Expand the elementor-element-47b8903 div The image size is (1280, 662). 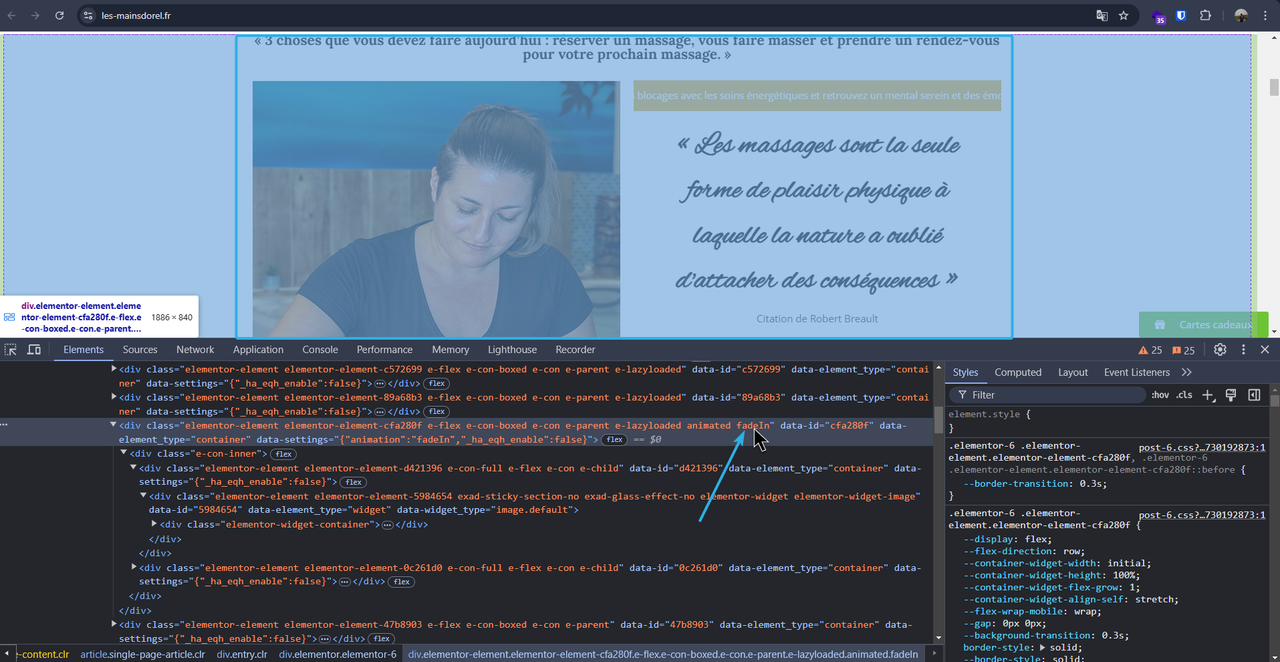114,624
